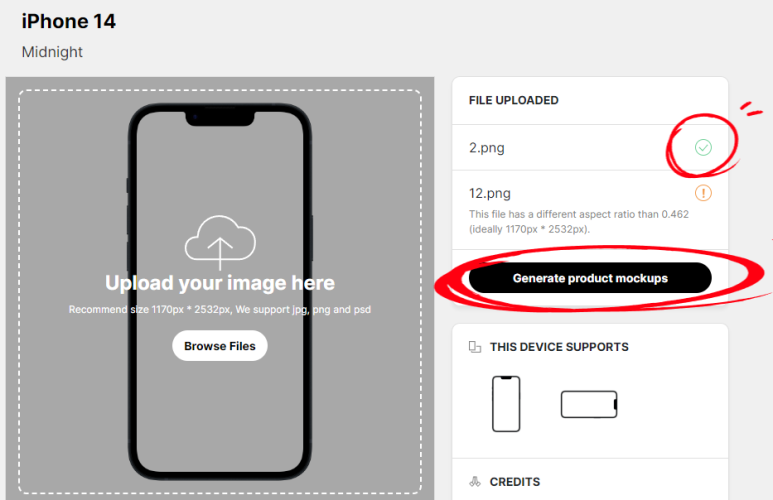
Task: Click the Generate product mockups button
Action: click(x=590, y=278)
